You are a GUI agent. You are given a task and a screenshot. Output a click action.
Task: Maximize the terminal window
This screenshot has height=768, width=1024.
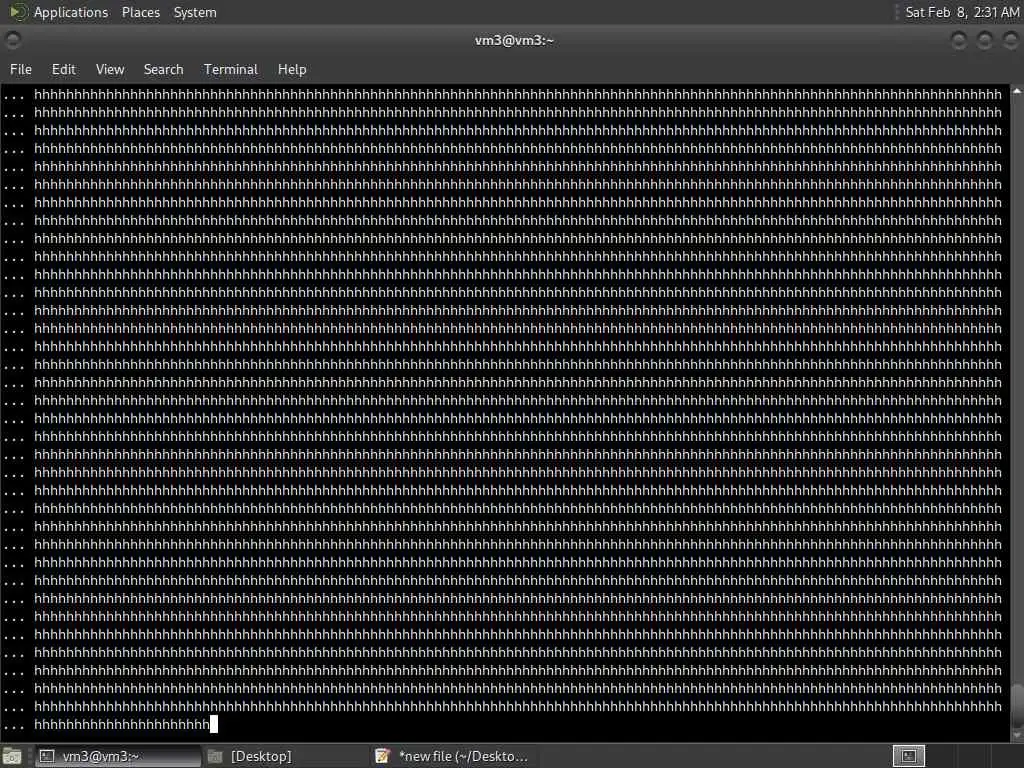point(984,40)
